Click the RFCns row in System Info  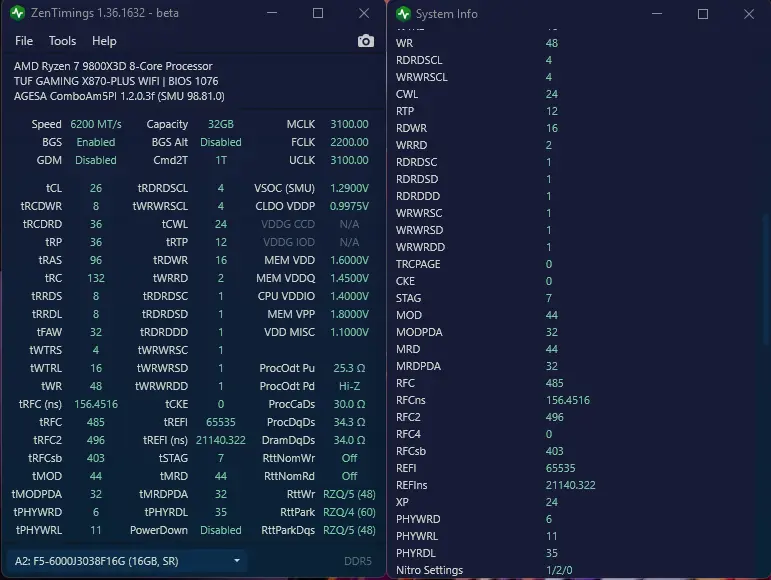pyautogui.click(x=575, y=400)
